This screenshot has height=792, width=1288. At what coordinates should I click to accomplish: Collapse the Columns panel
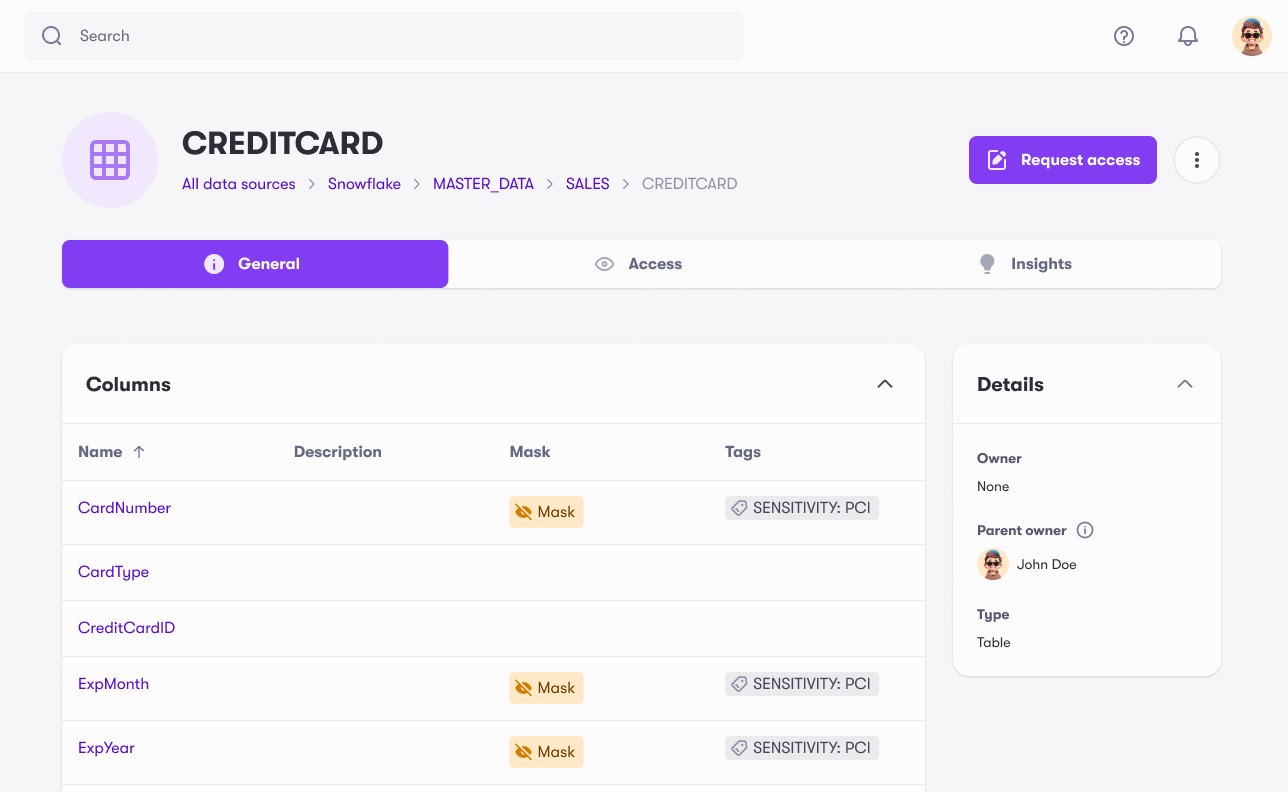pyautogui.click(x=884, y=383)
